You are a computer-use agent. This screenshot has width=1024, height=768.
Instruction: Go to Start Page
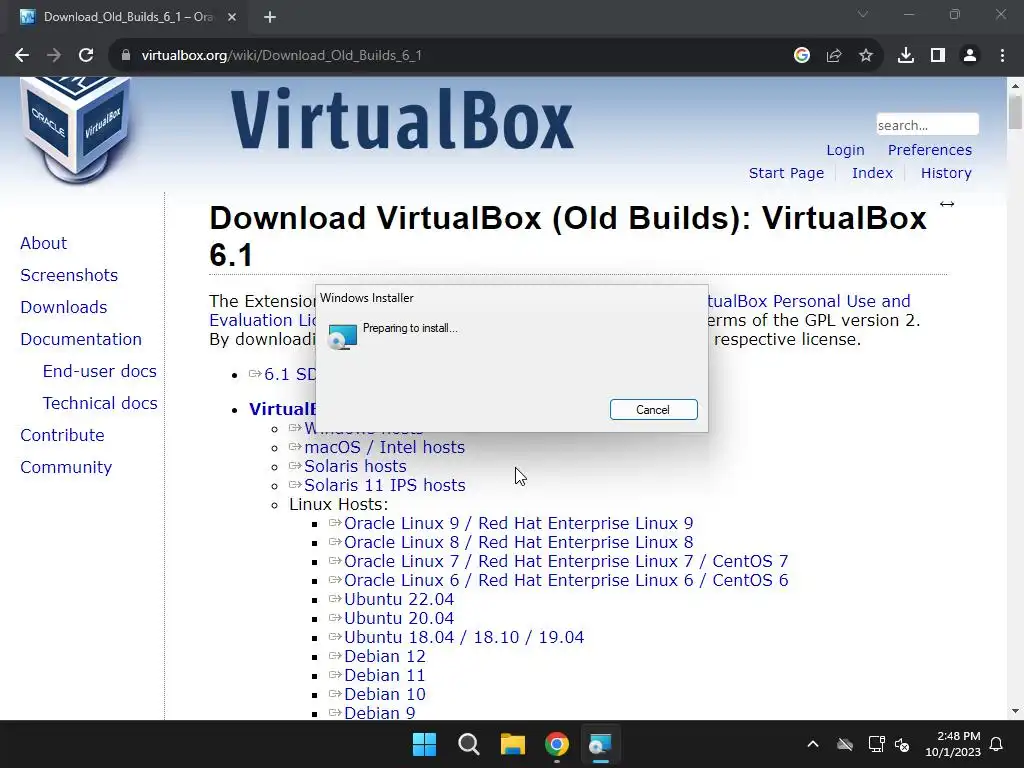(786, 173)
